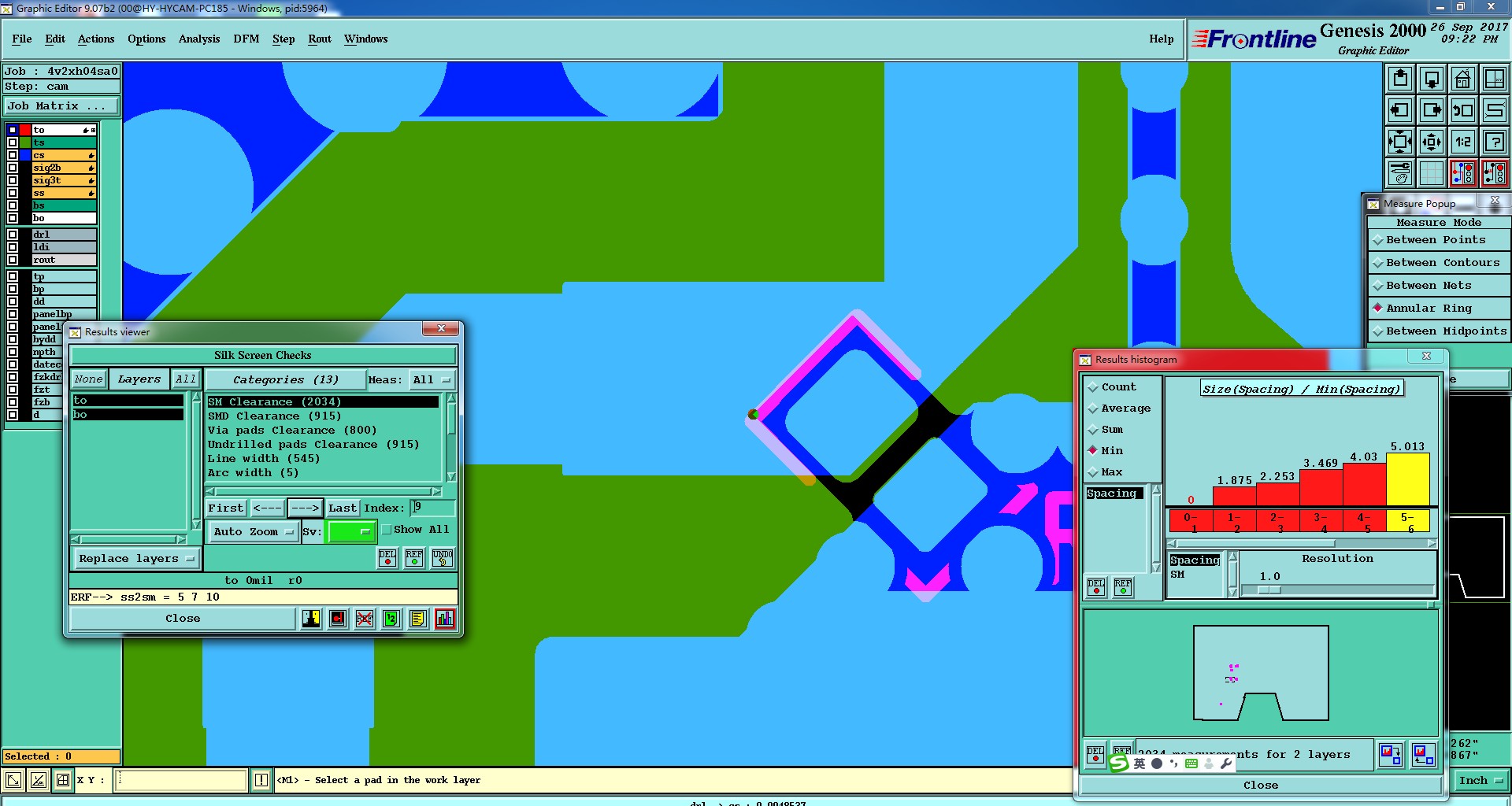Open the Actions menu
Screen dimensions: 1512x806
(x=96, y=39)
